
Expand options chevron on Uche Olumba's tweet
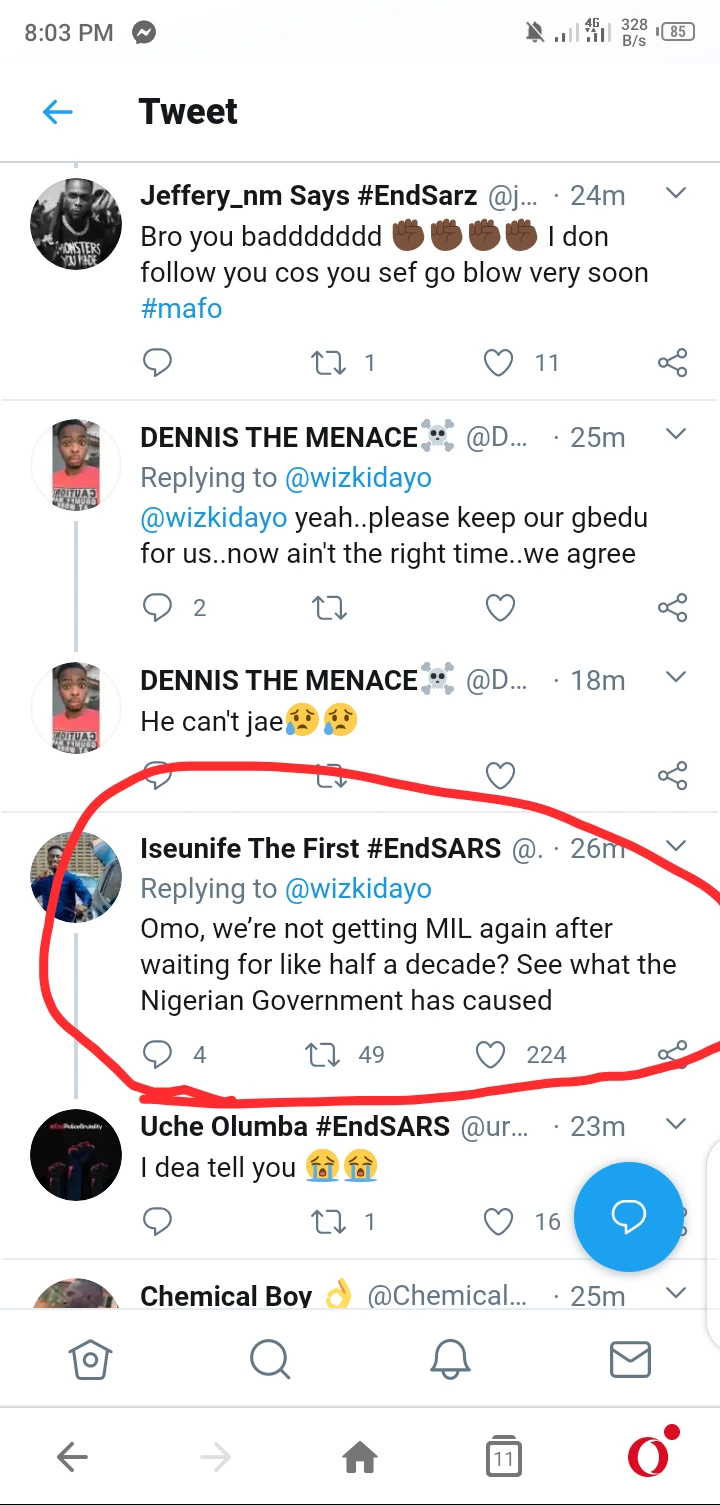(677, 1124)
